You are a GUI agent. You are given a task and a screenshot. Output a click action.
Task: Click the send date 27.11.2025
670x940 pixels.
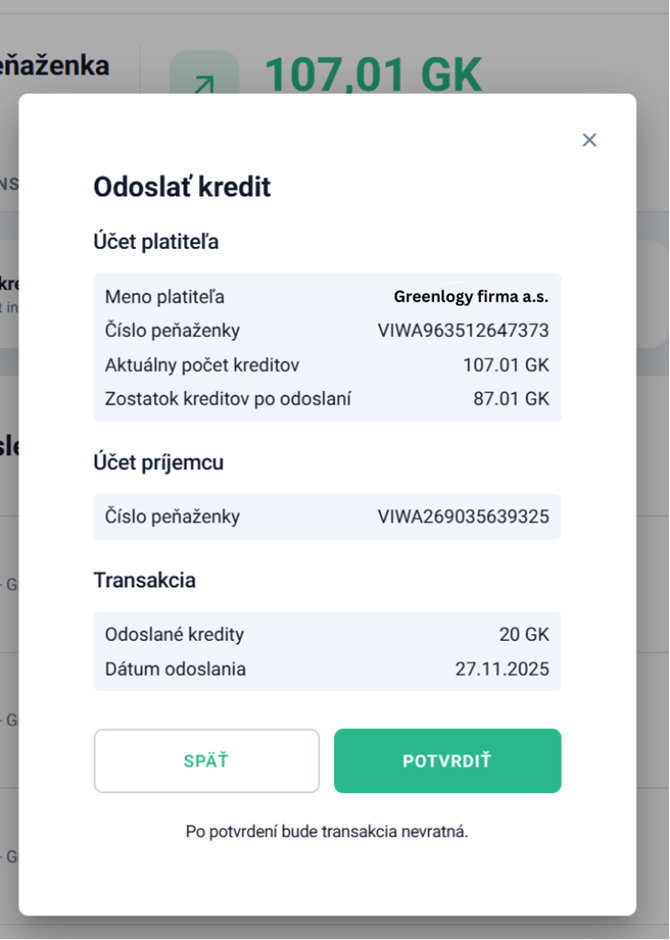(x=502, y=669)
